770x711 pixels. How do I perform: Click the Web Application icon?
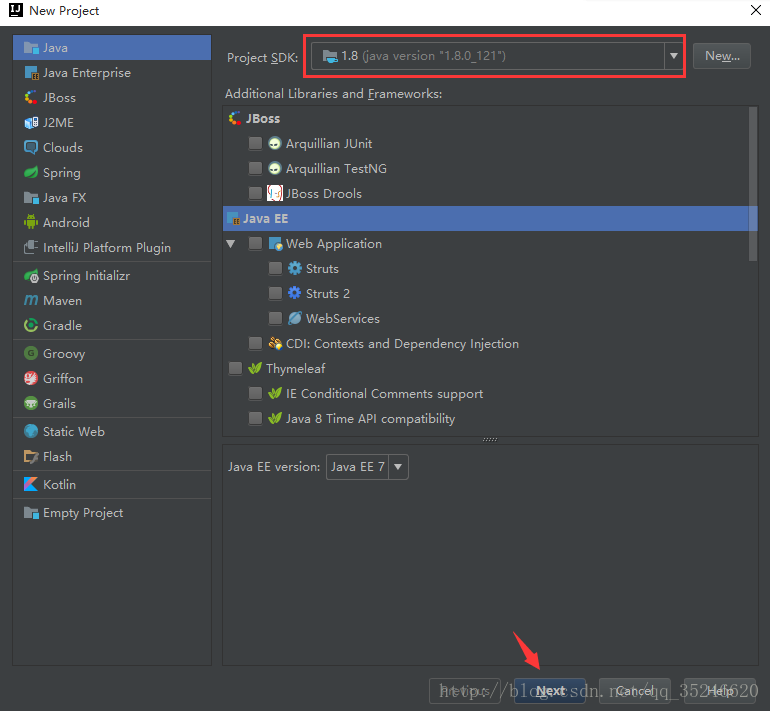point(275,244)
